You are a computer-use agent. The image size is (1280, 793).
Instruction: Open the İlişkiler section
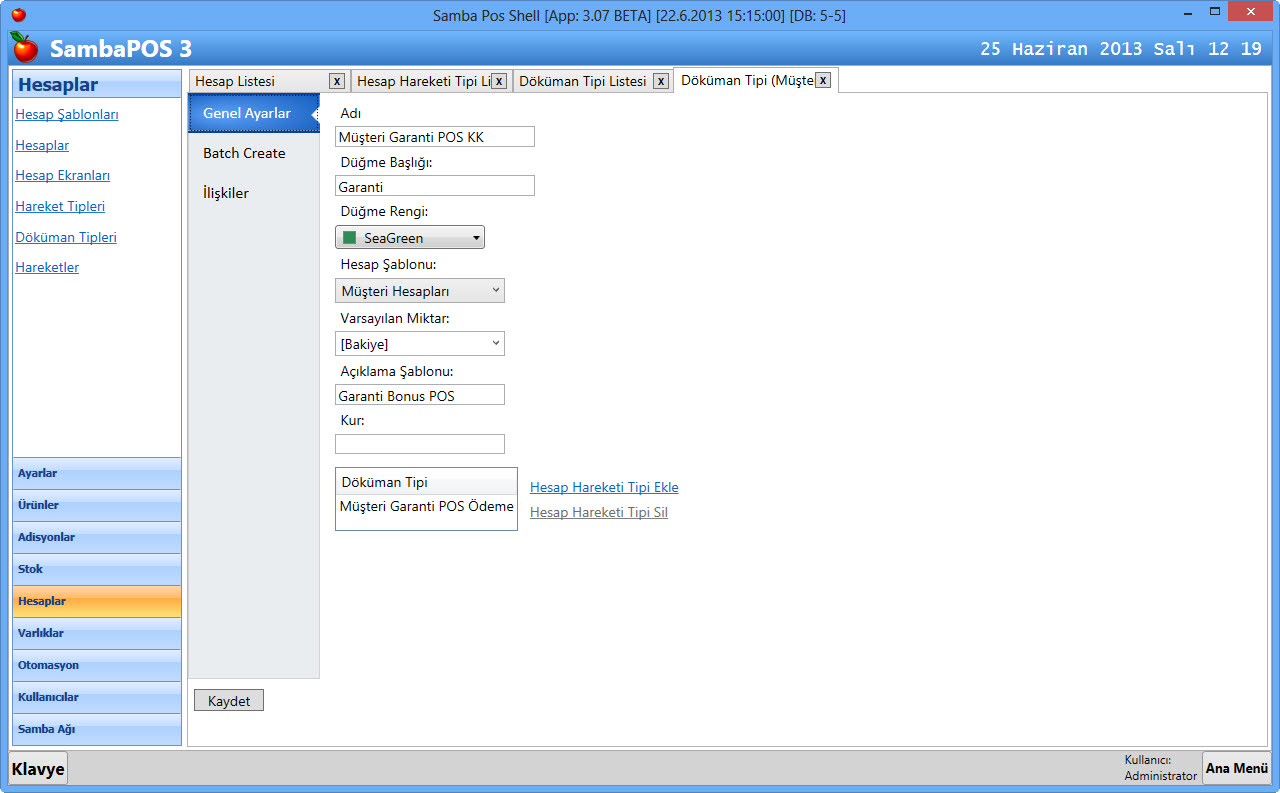226,193
